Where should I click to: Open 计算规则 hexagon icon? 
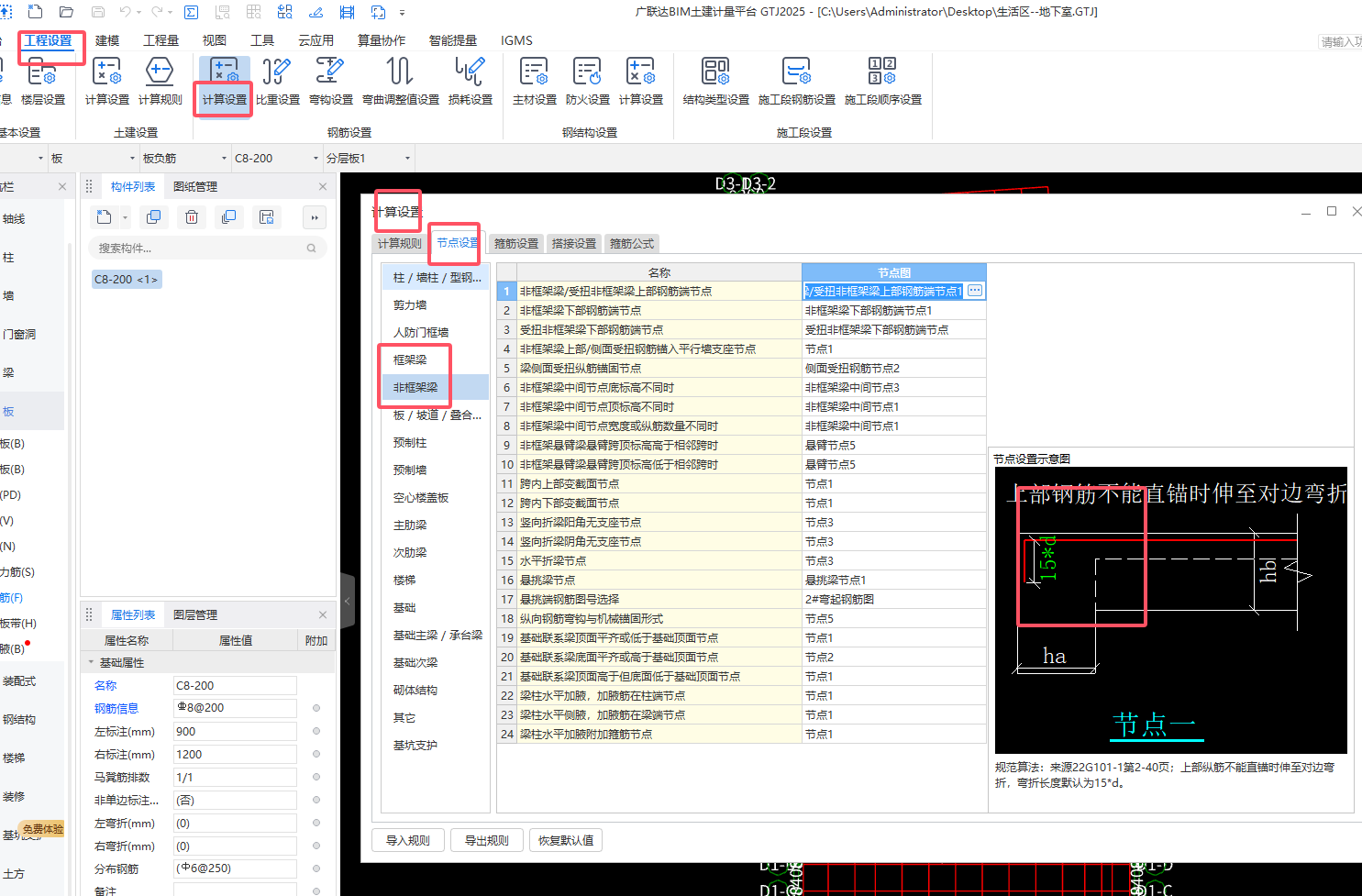coord(160,81)
